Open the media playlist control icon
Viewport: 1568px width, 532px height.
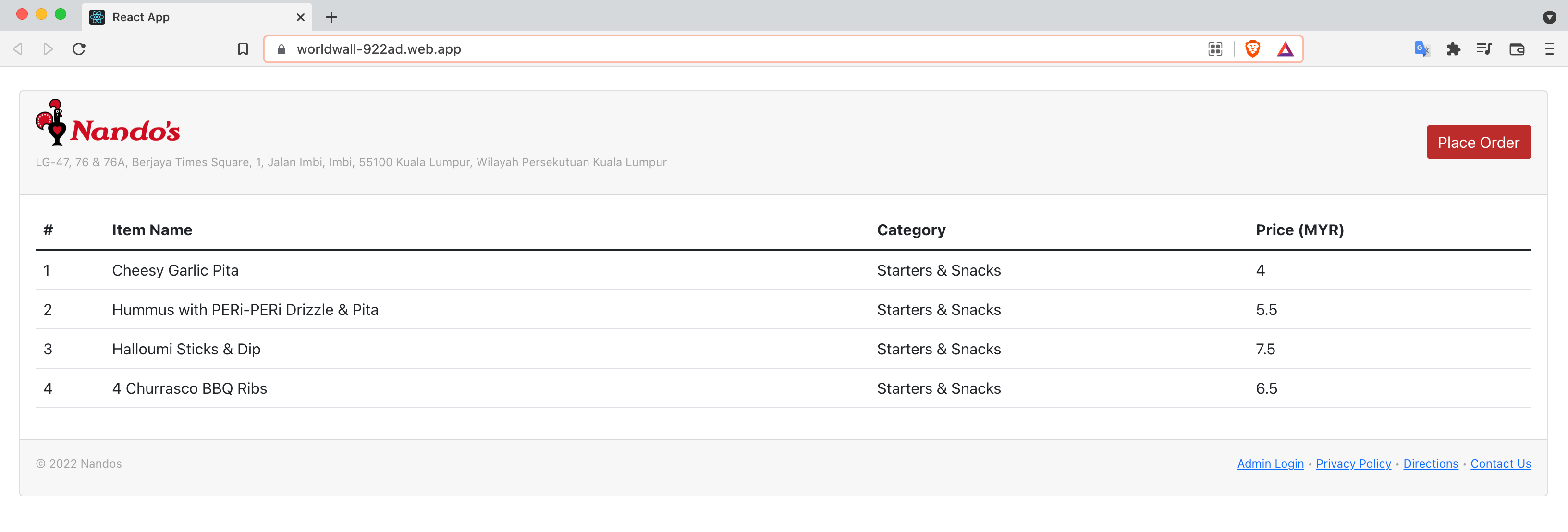(1484, 48)
